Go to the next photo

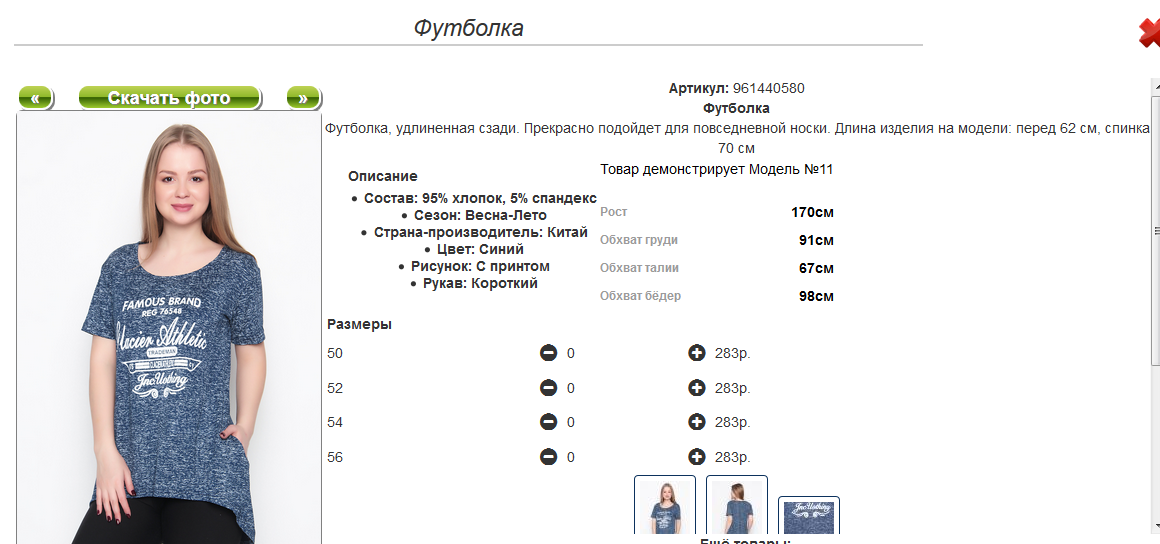(x=303, y=98)
